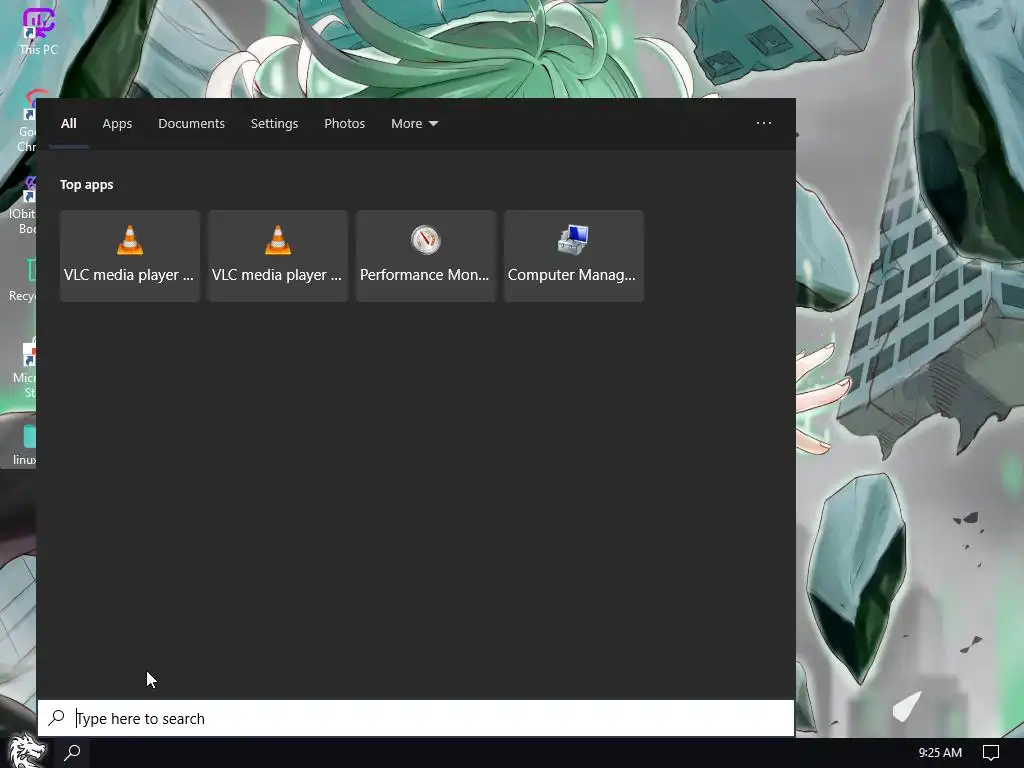The height and width of the screenshot is (768, 1024).
Task: Switch to the Apps search tab
Action: pos(117,123)
